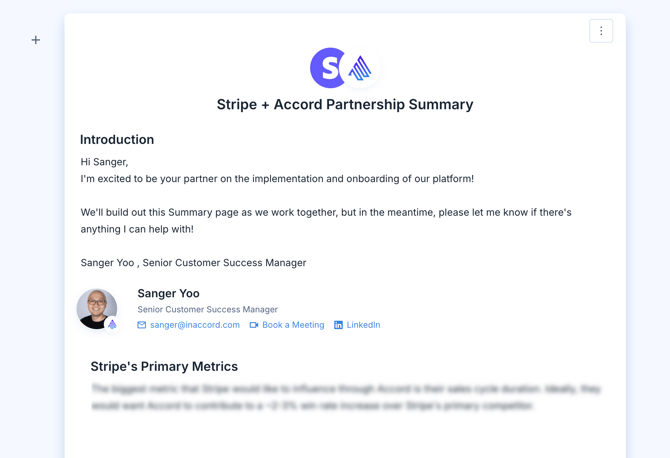Click the bold Sanger Yoo contact name

[168, 293]
